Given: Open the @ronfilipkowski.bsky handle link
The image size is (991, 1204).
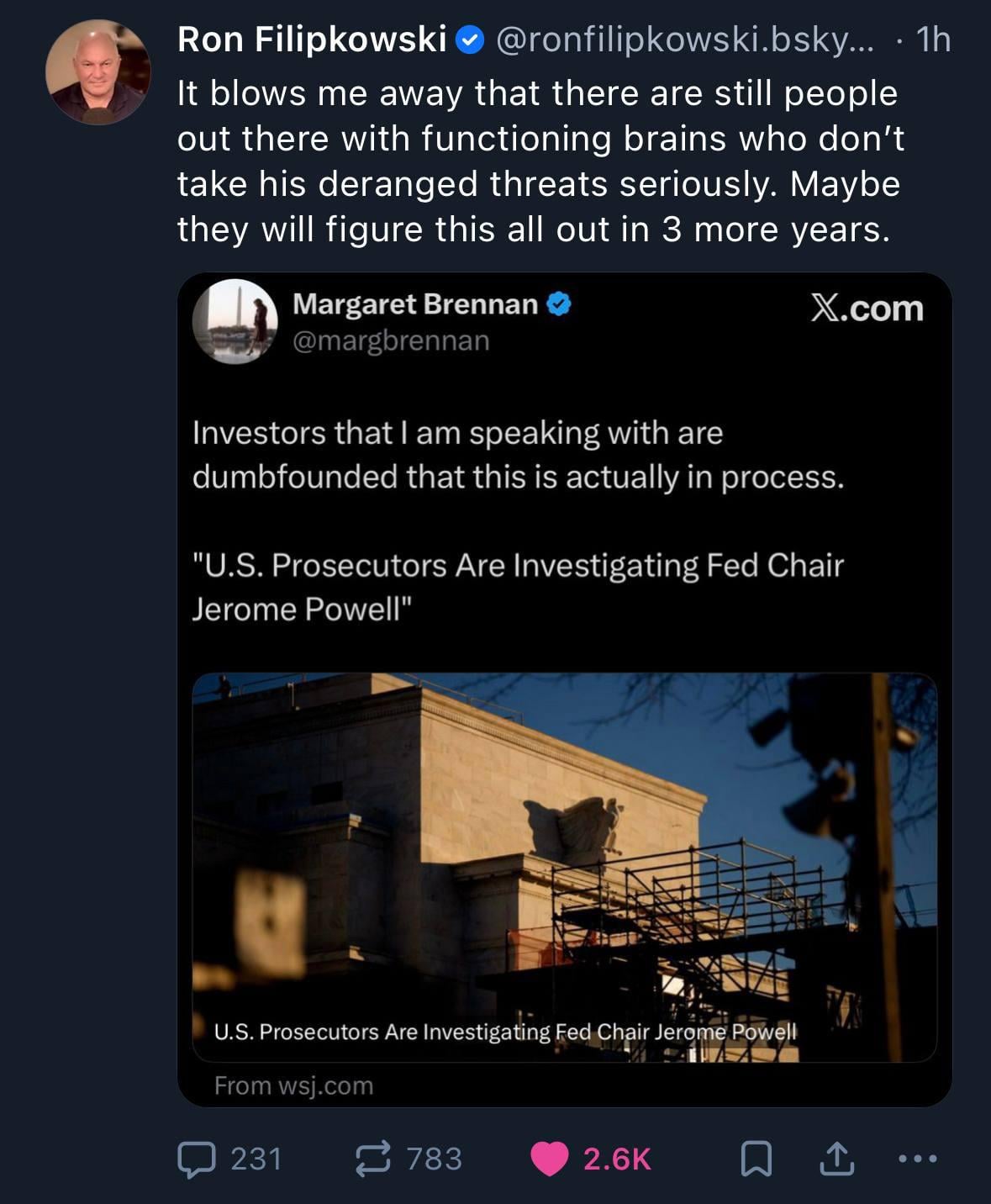Looking at the screenshot, I should click(685, 40).
